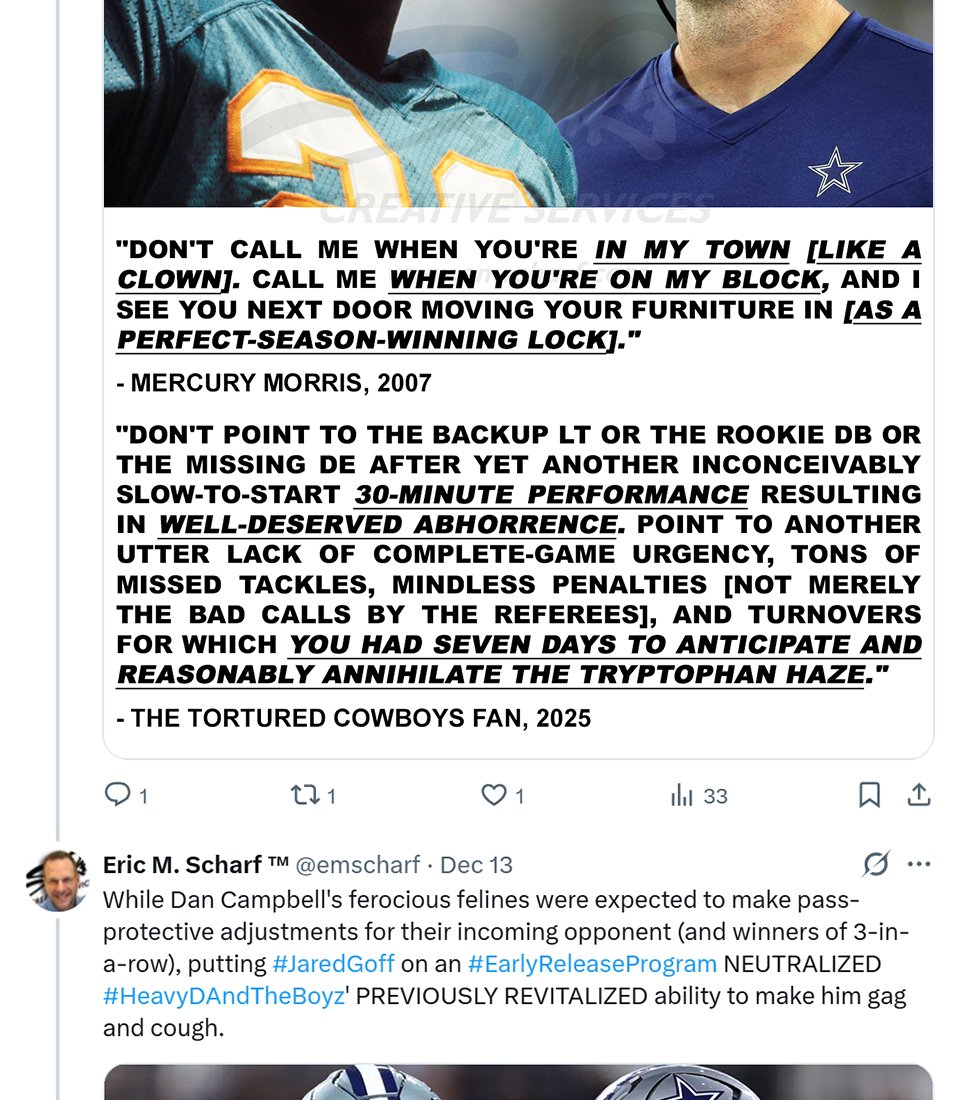Click the Grok icon on Eric's Dec 13 post
Viewport: 960px width, 1100px height.
875,864
